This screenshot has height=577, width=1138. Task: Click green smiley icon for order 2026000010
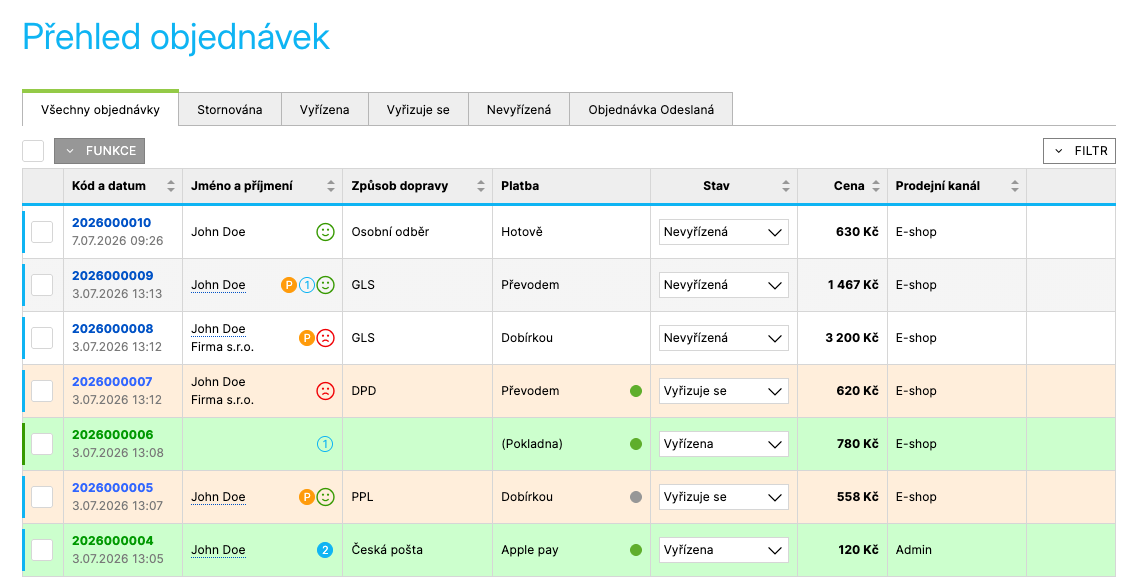click(325, 232)
